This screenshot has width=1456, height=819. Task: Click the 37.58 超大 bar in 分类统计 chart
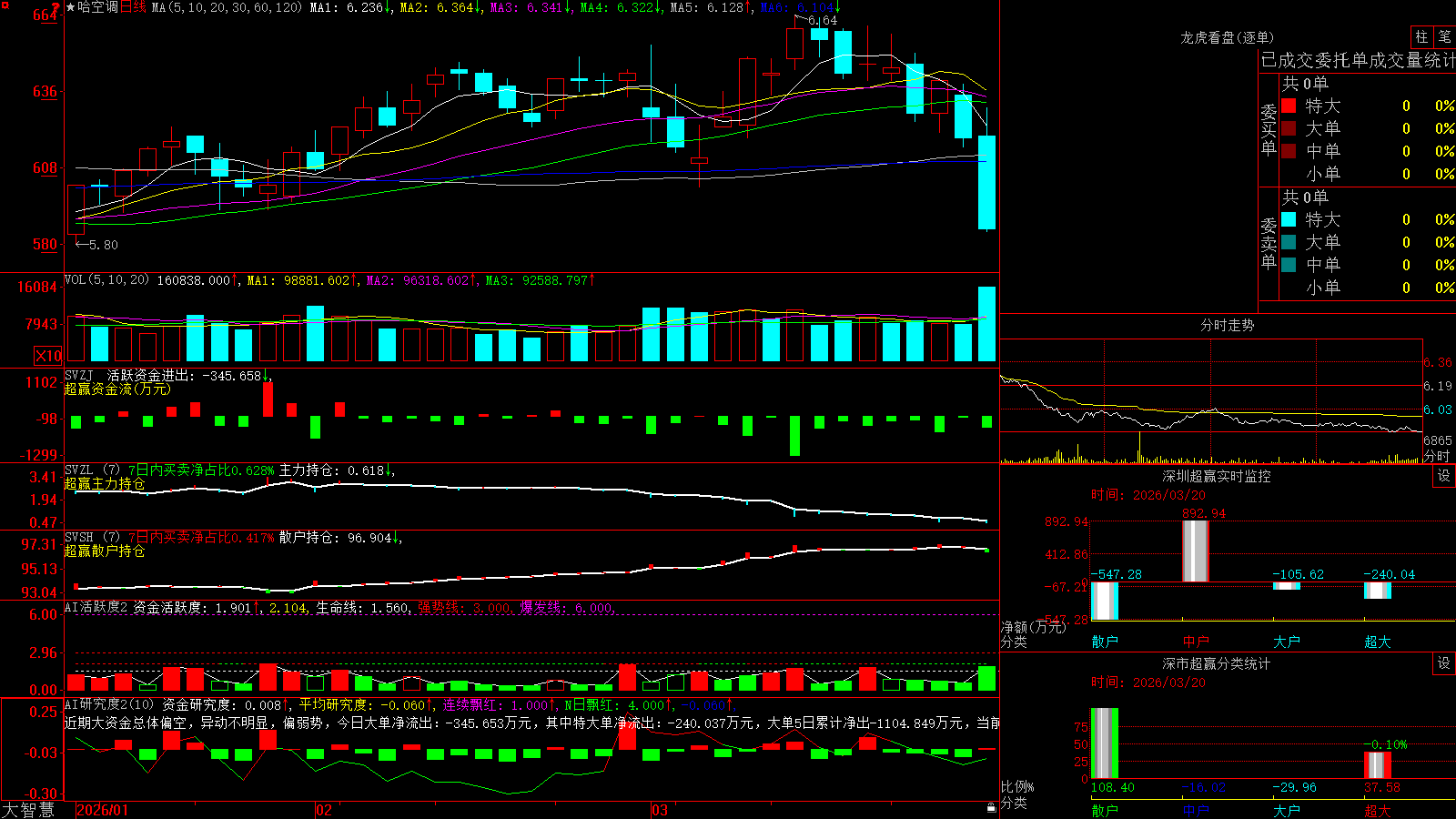[1378, 765]
